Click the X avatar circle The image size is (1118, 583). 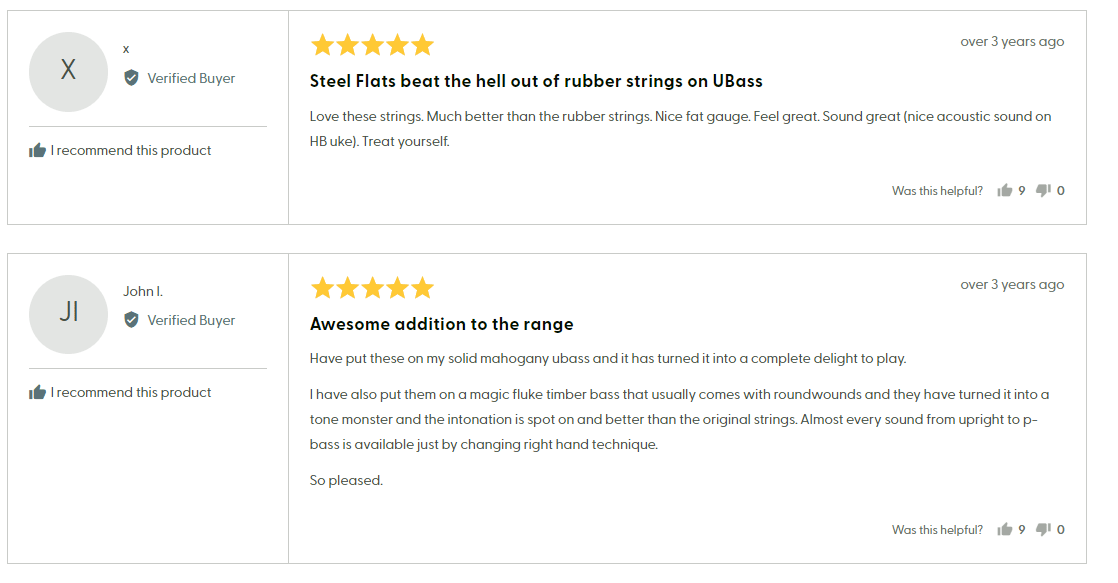click(68, 71)
